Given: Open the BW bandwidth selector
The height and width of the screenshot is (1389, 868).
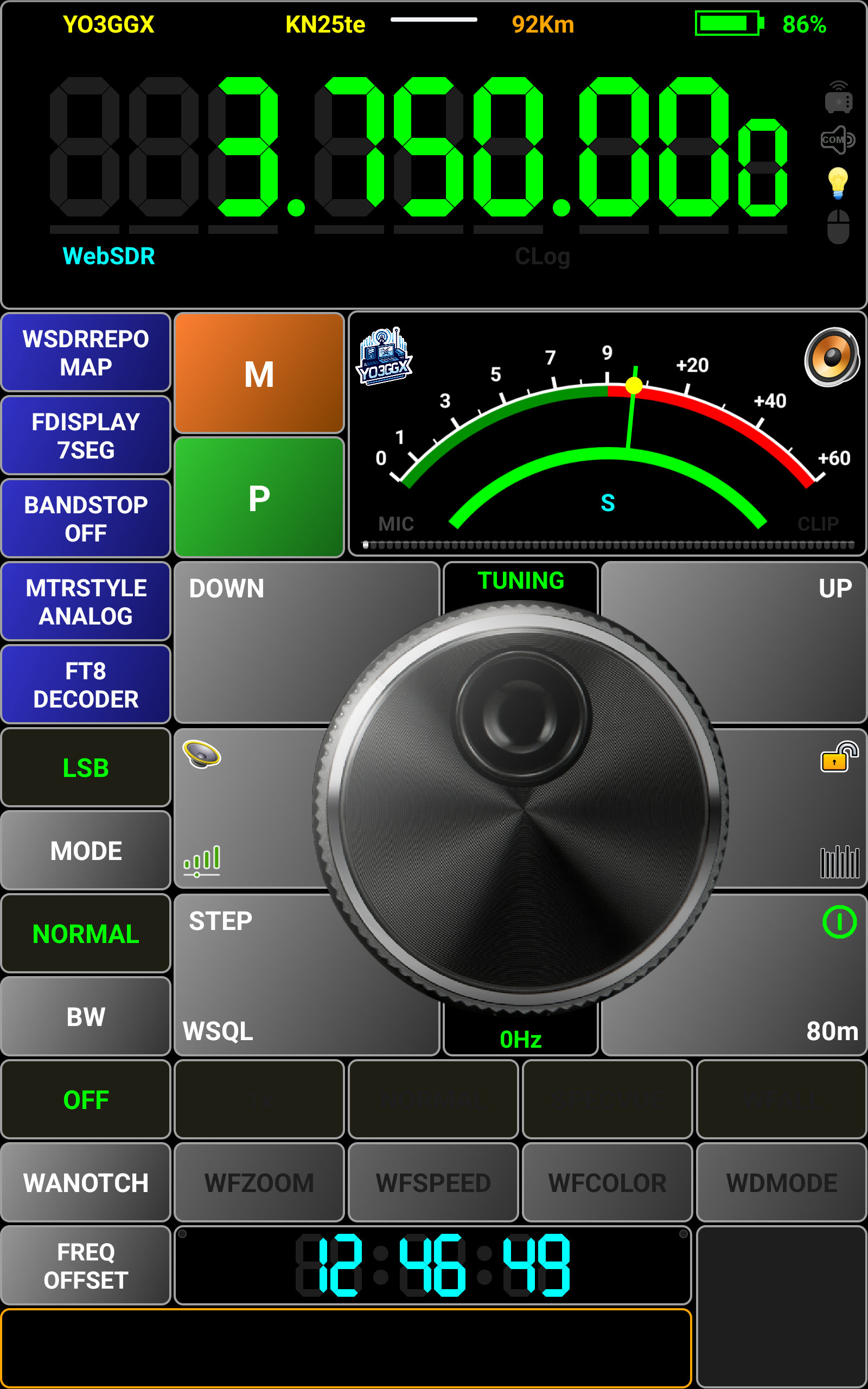Looking at the screenshot, I should pos(86,1016).
